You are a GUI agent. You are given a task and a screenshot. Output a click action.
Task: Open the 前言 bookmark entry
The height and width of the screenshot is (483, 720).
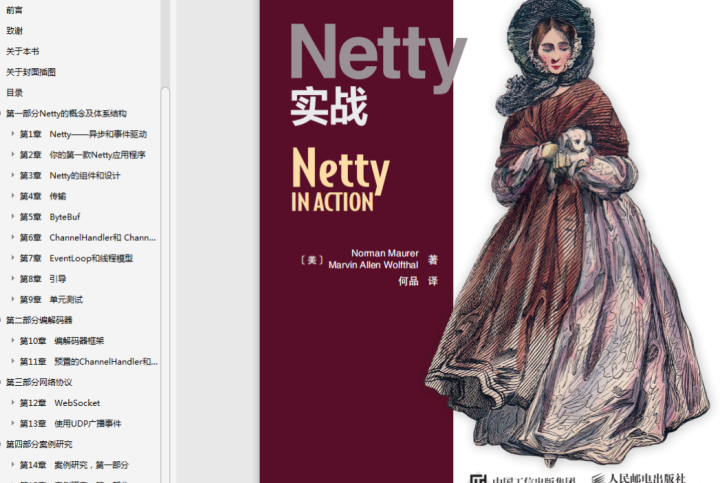pos(14,10)
